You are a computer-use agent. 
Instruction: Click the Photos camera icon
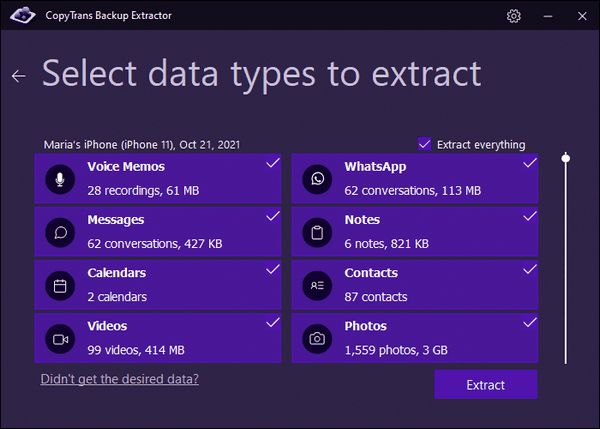coord(317,339)
